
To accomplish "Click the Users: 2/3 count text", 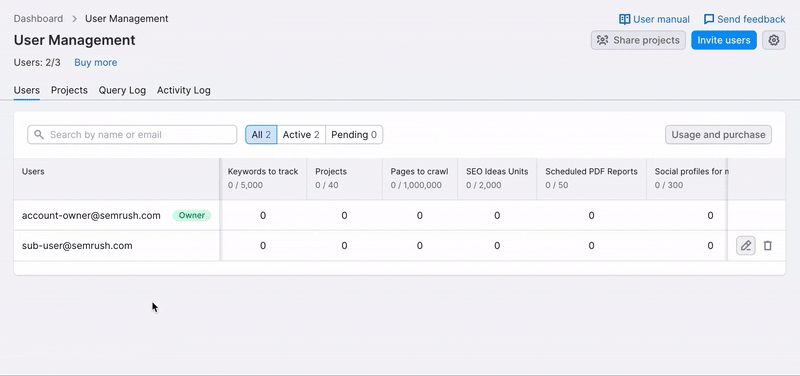I will (37, 62).
